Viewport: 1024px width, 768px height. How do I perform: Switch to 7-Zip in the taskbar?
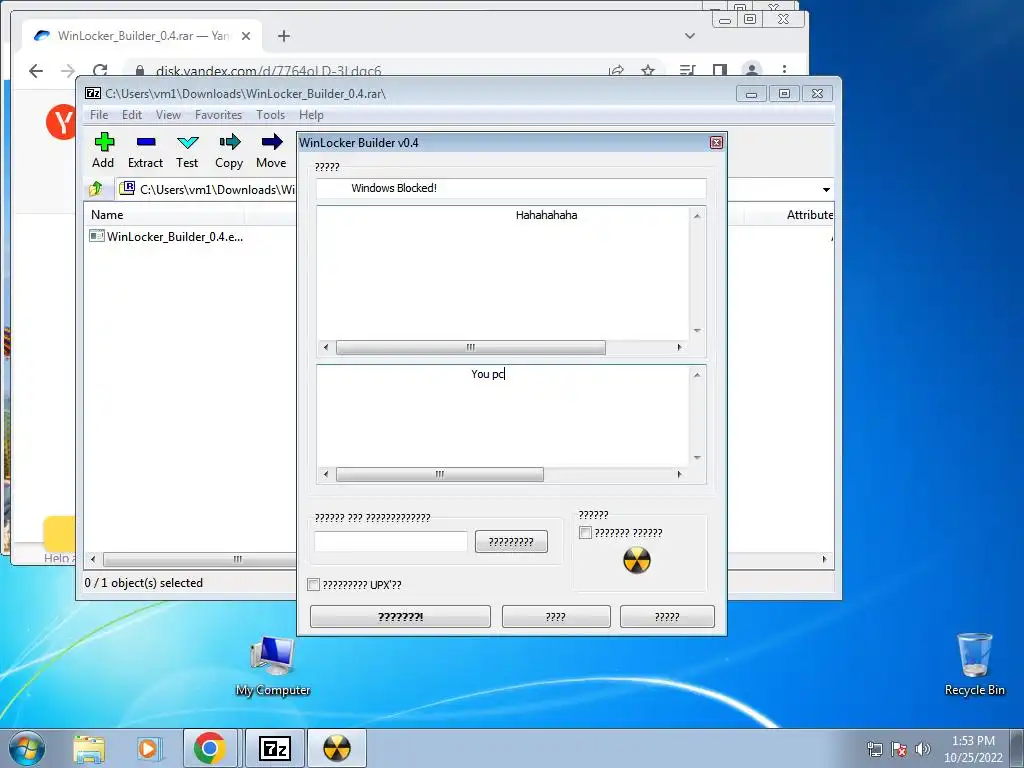click(274, 748)
